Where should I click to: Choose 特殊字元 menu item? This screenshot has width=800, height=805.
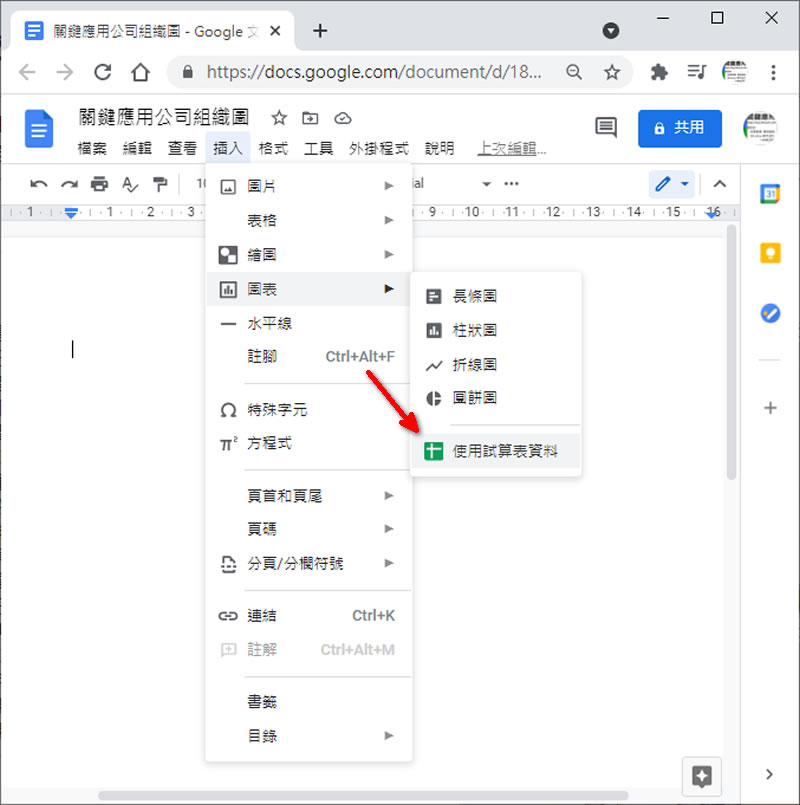309,410
